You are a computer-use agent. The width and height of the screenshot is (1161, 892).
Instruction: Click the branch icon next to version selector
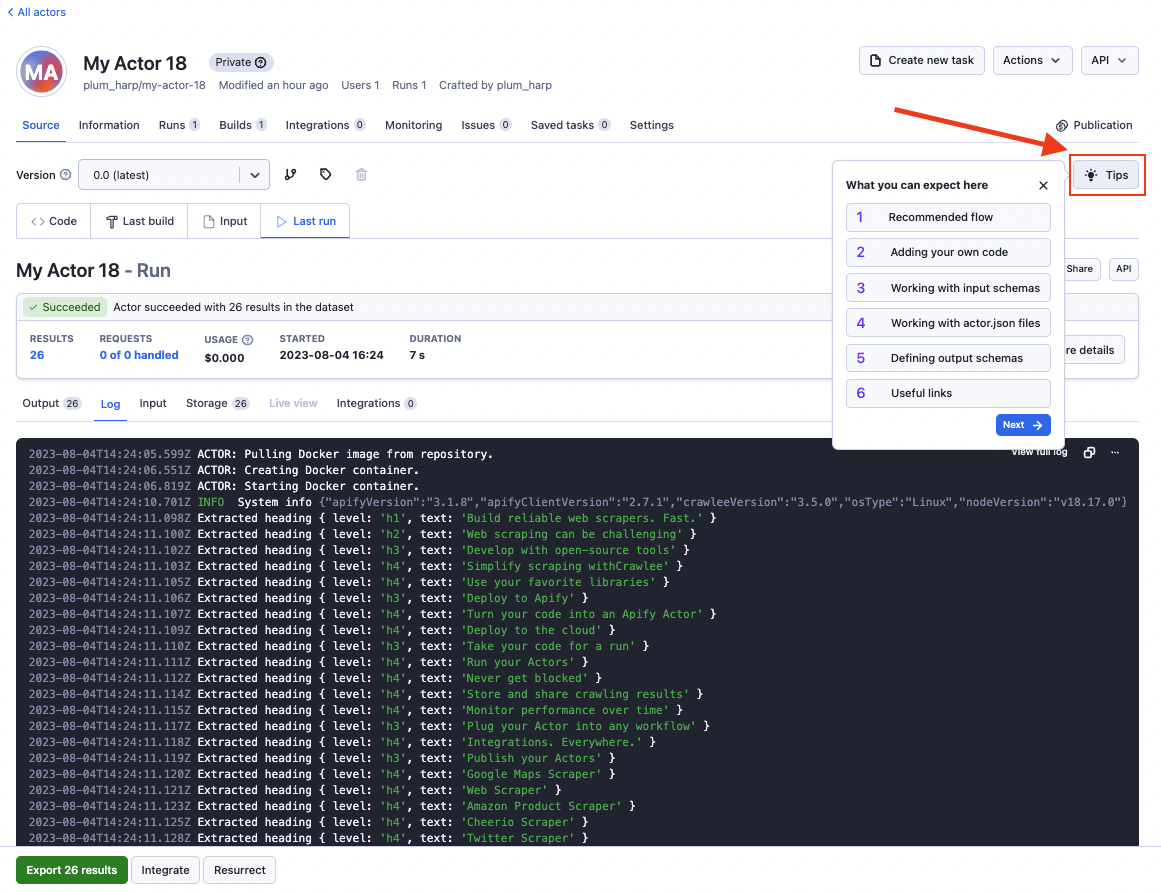[290, 175]
